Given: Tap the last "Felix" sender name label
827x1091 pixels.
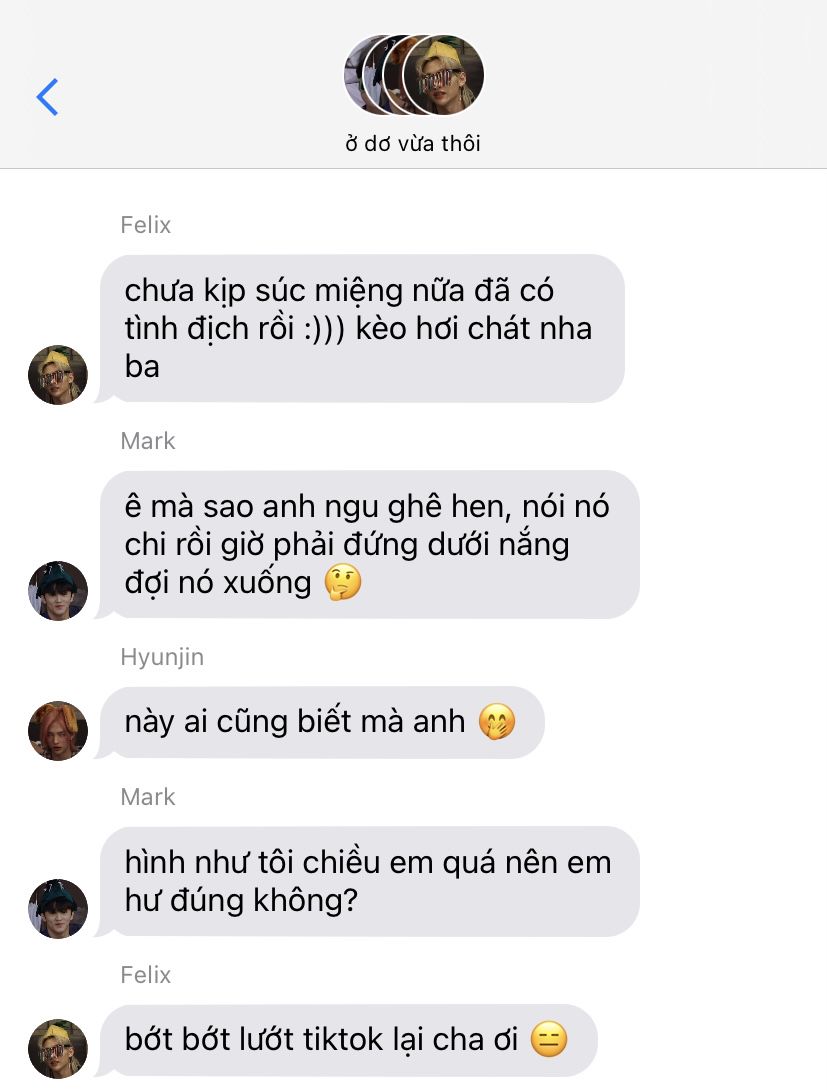Looking at the screenshot, I should point(145,975).
